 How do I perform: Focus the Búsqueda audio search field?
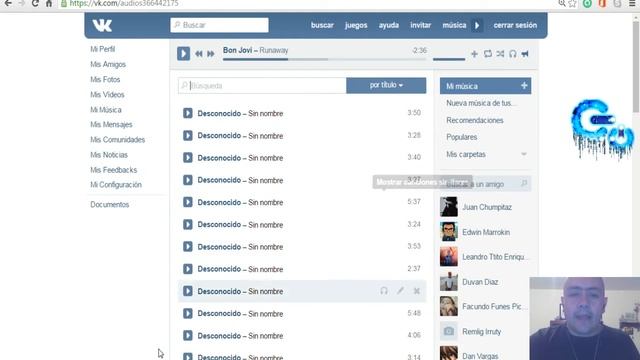coord(262,86)
